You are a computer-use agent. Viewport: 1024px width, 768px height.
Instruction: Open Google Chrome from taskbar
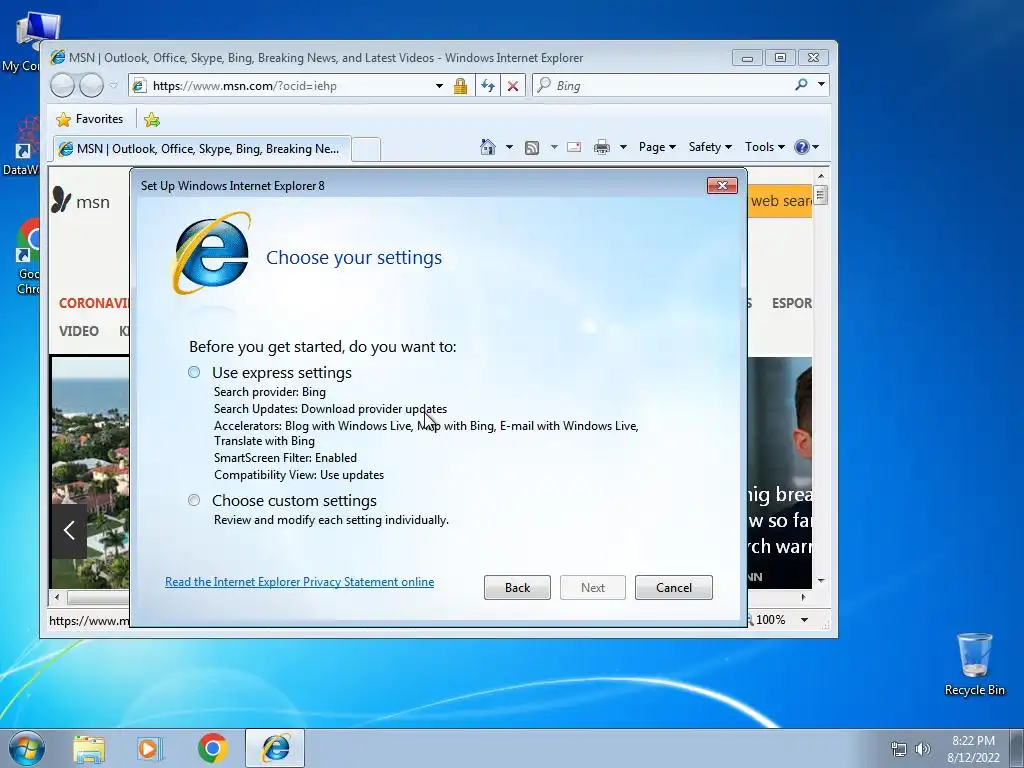(212, 748)
